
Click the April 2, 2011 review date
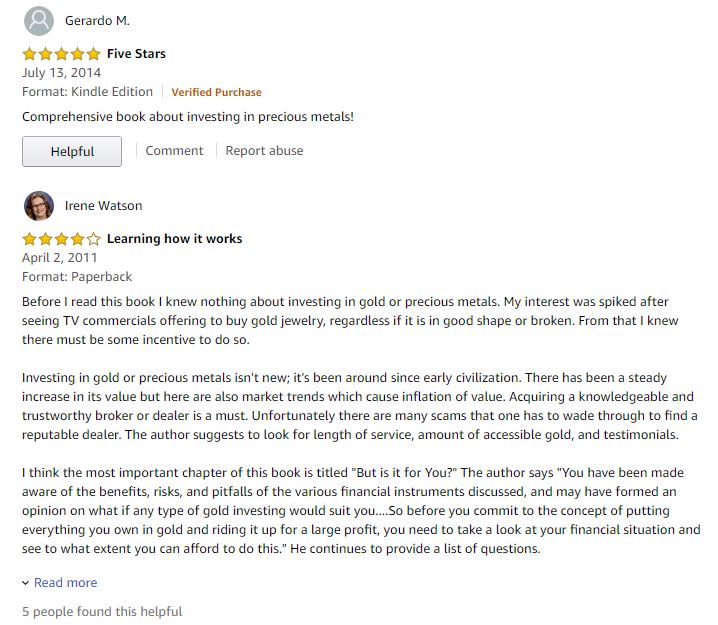coord(60,258)
